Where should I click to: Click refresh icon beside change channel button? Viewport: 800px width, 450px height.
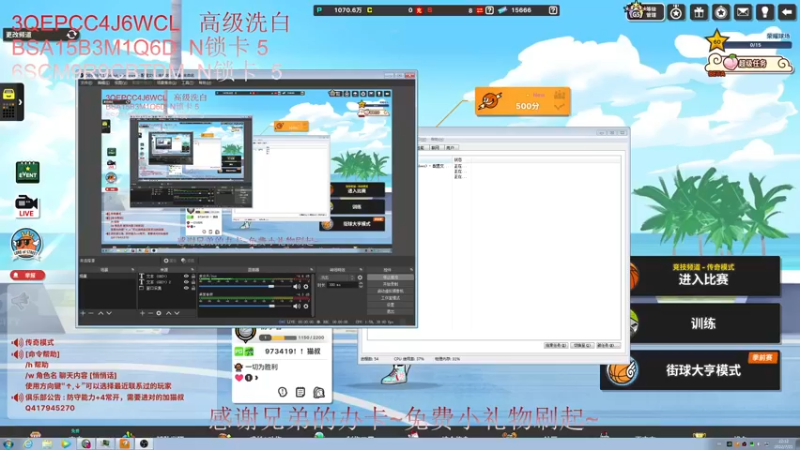point(71,35)
